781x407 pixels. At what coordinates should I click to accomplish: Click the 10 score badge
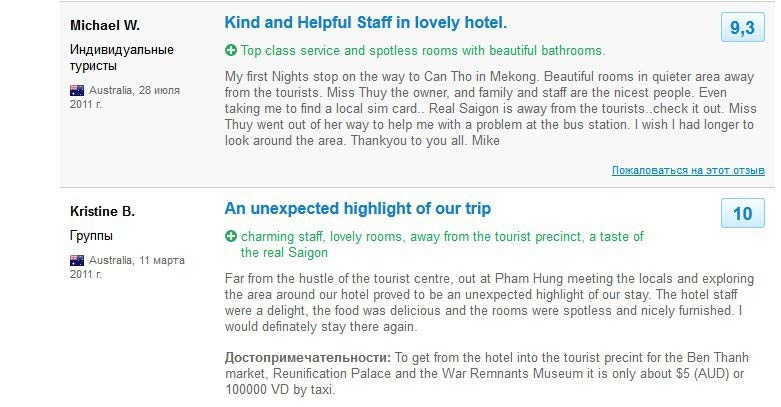point(743,213)
